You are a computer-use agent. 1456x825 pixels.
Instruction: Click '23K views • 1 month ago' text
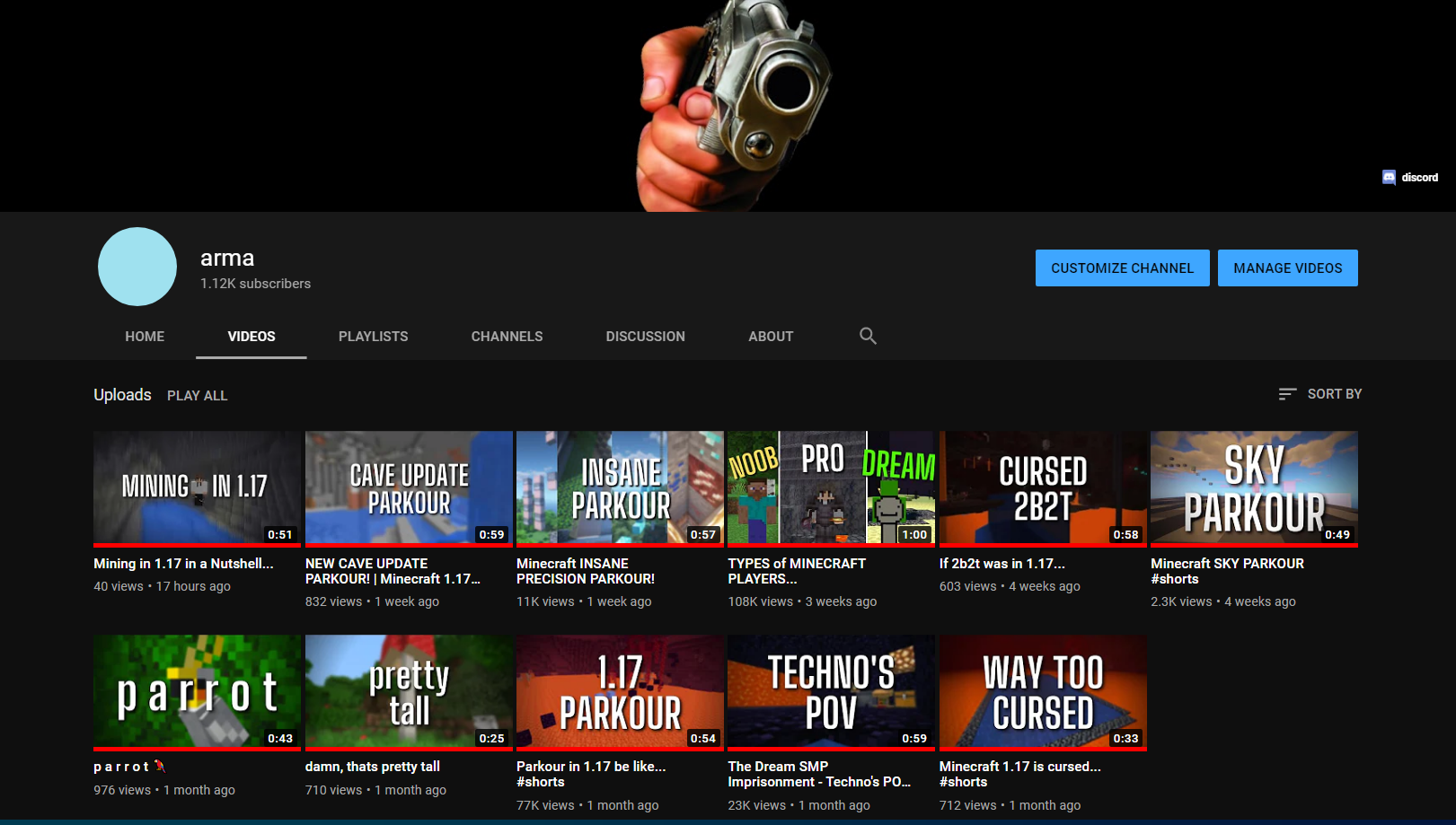point(799,805)
